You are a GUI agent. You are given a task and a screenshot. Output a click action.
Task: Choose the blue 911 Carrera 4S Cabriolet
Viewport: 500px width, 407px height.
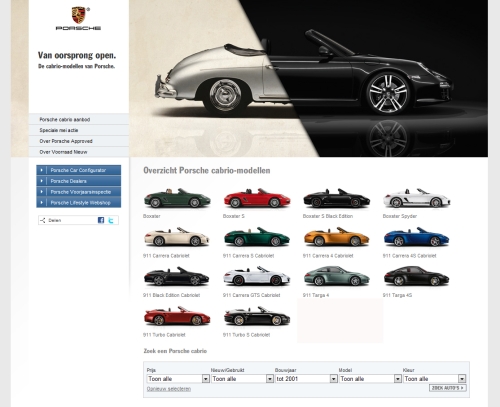(x=416, y=237)
